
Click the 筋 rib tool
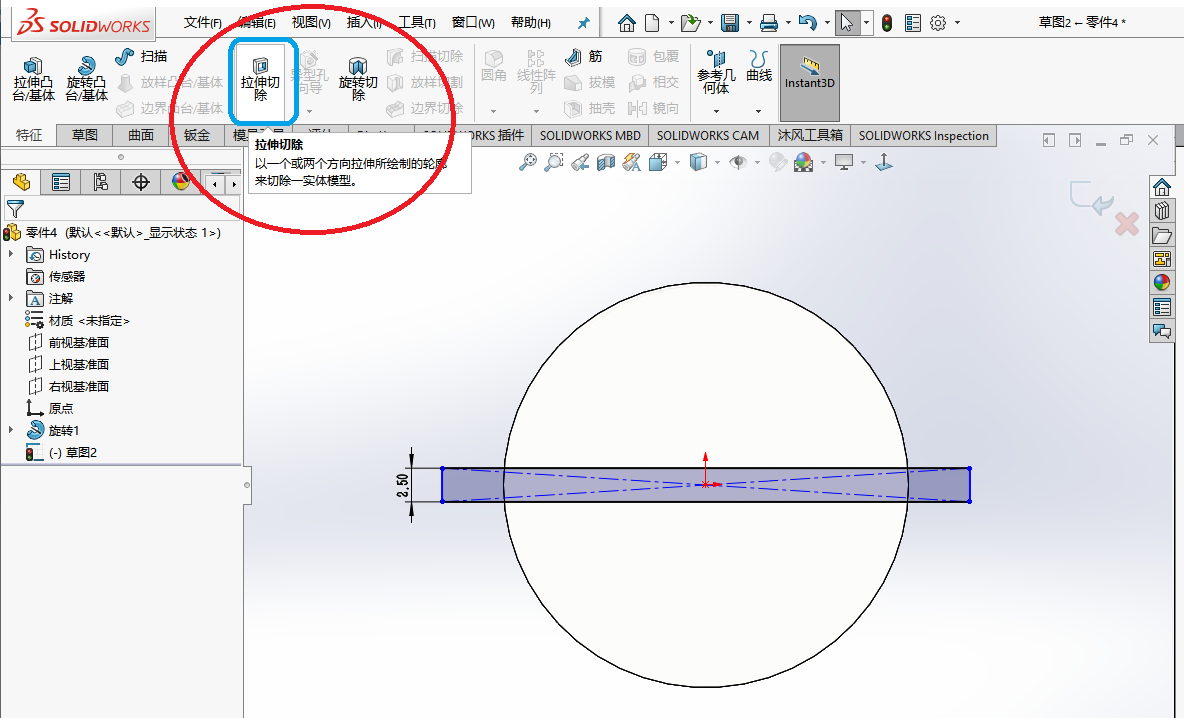click(584, 56)
